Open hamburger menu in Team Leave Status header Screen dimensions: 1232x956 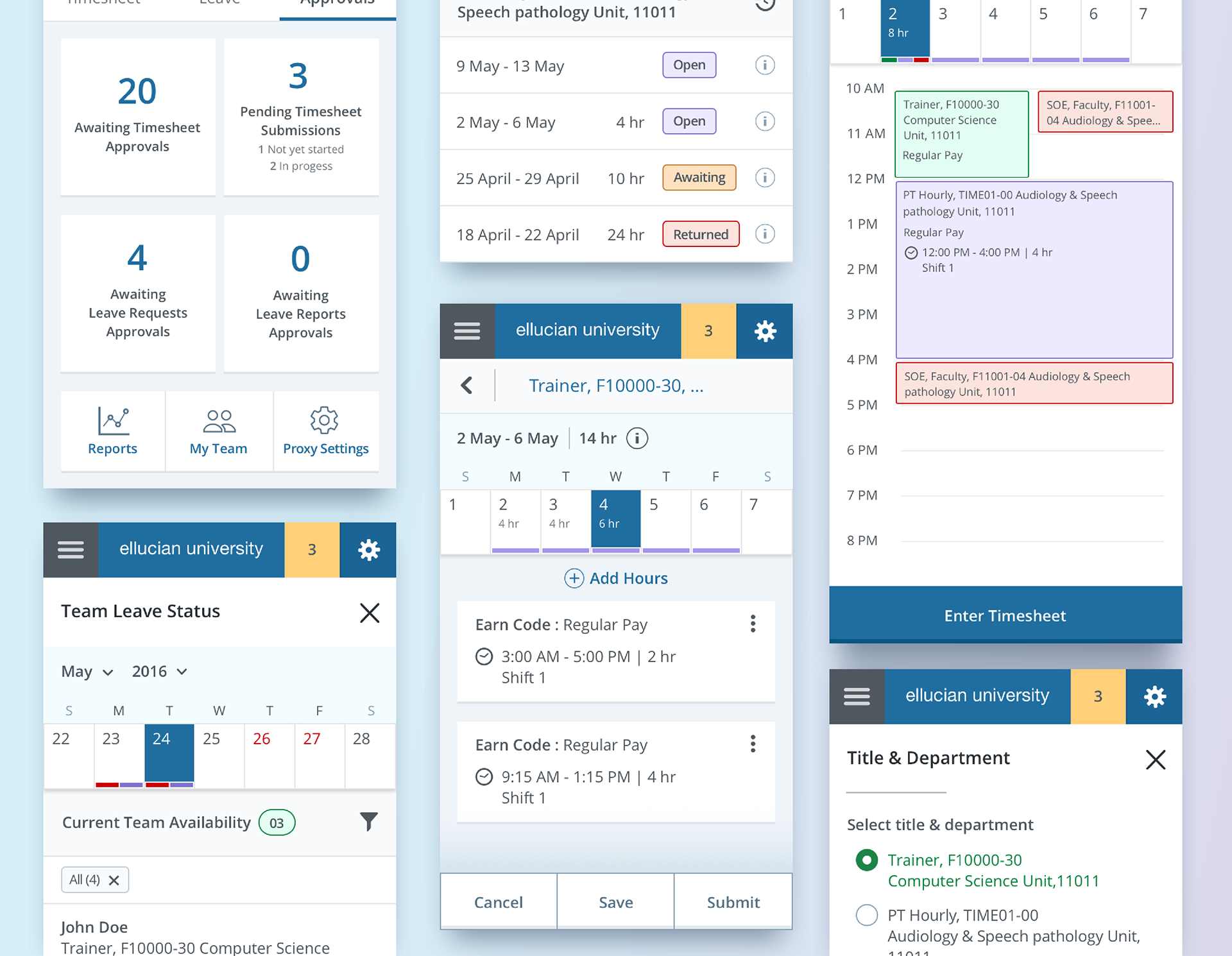[71, 550]
